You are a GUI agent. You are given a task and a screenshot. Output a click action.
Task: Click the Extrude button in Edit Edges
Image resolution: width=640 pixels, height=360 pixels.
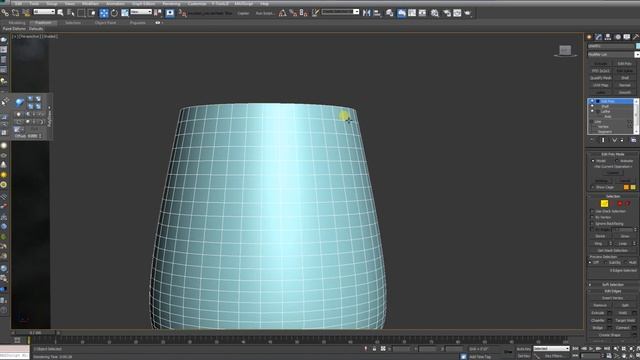click(598, 313)
